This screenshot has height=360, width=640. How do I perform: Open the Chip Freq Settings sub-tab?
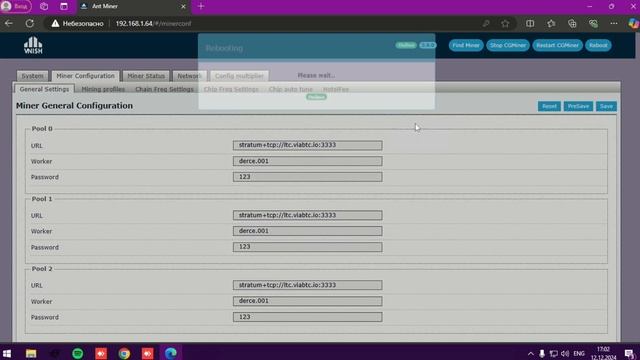click(x=231, y=89)
